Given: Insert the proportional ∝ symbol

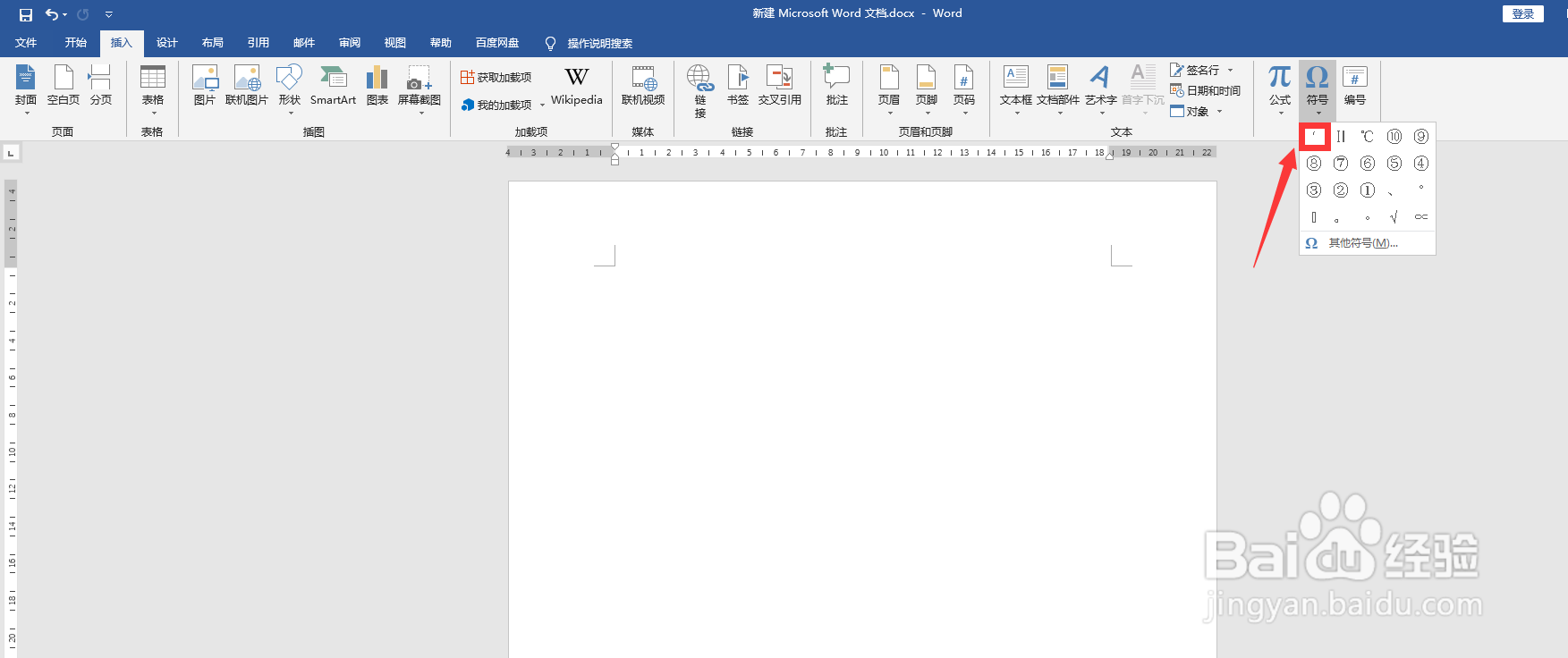Looking at the screenshot, I should (1420, 217).
